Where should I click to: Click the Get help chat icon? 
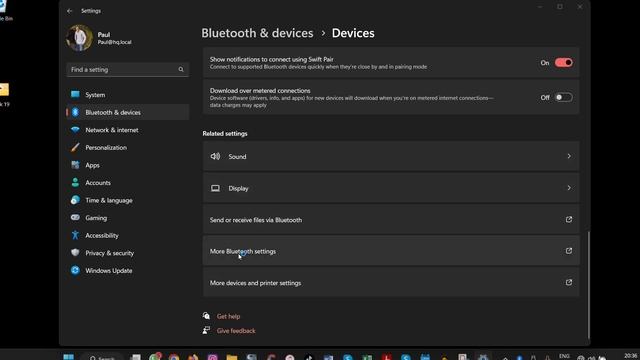(207, 316)
